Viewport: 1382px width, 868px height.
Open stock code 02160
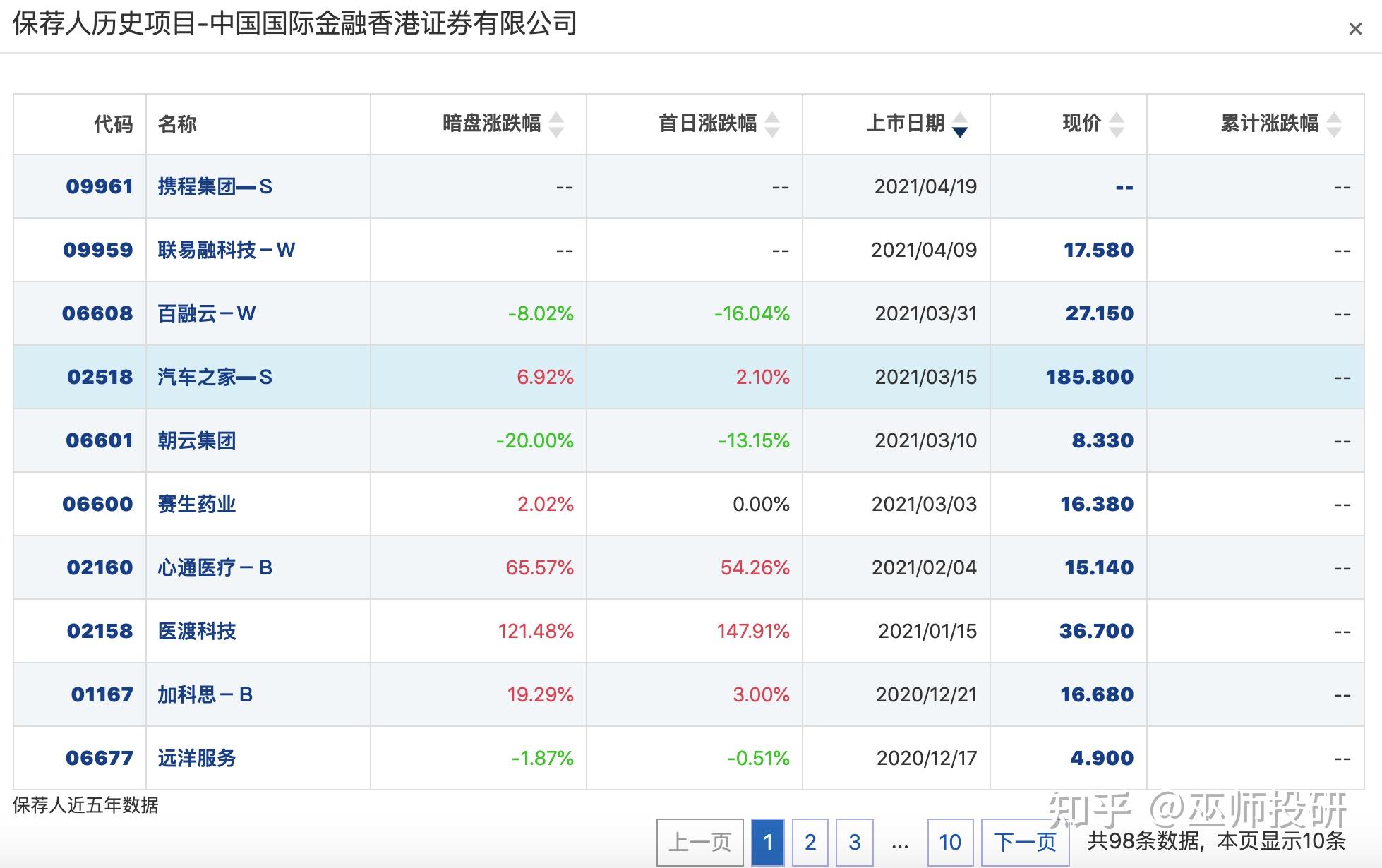[100, 567]
